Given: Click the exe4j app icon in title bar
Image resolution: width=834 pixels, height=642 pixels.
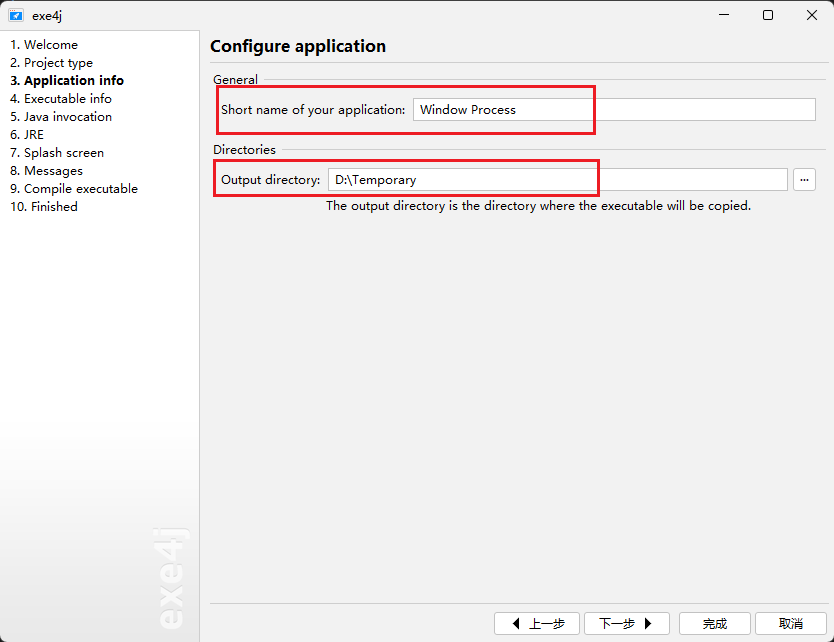Looking at the screenshot, I should pyautogui.click(x=16, y=15).
